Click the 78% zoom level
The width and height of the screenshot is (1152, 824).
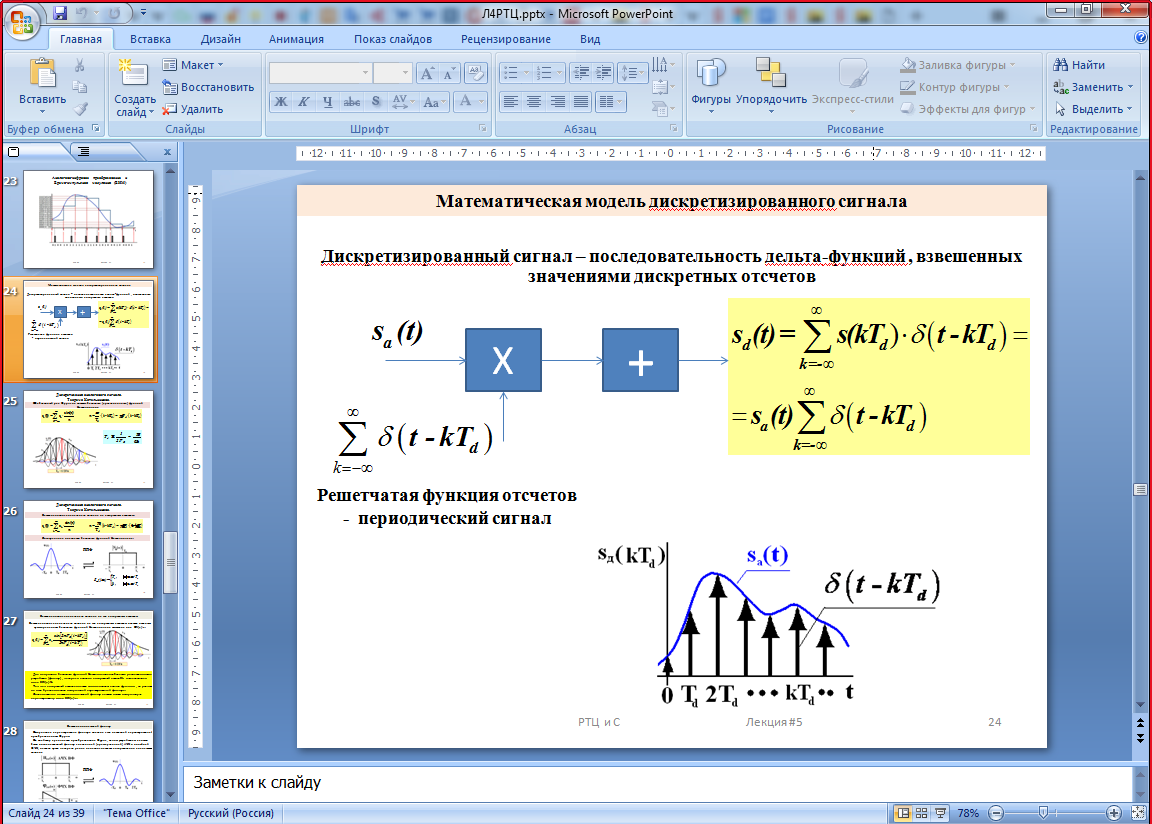pyautogui.click(x=968, y=813)
